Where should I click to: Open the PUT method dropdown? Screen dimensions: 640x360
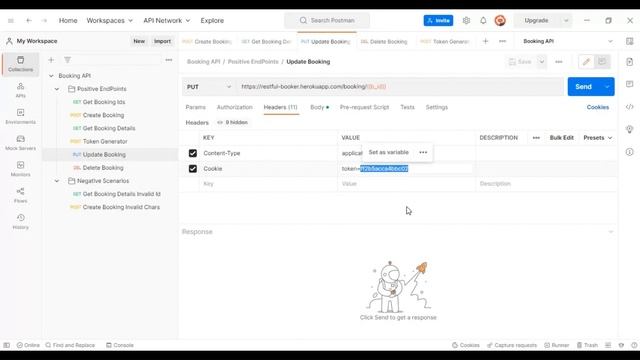point(209,87)
